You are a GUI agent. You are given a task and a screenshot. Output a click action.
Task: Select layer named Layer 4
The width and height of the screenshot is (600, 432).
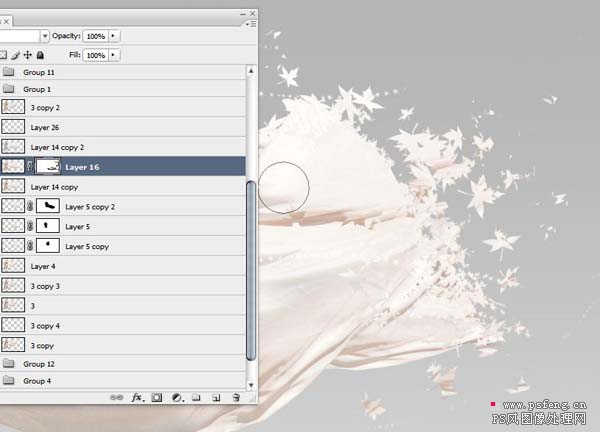[x=43, y=266]
